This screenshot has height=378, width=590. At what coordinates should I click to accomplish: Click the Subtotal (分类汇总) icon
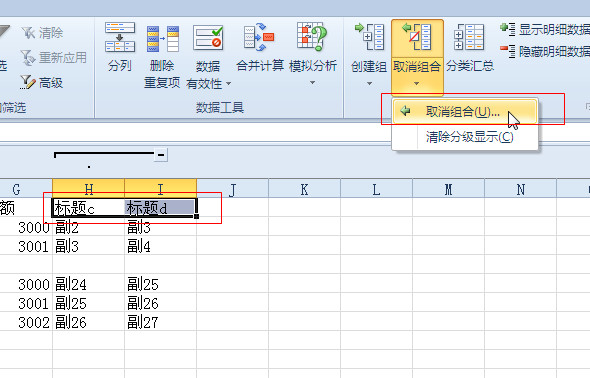point(469,37)
